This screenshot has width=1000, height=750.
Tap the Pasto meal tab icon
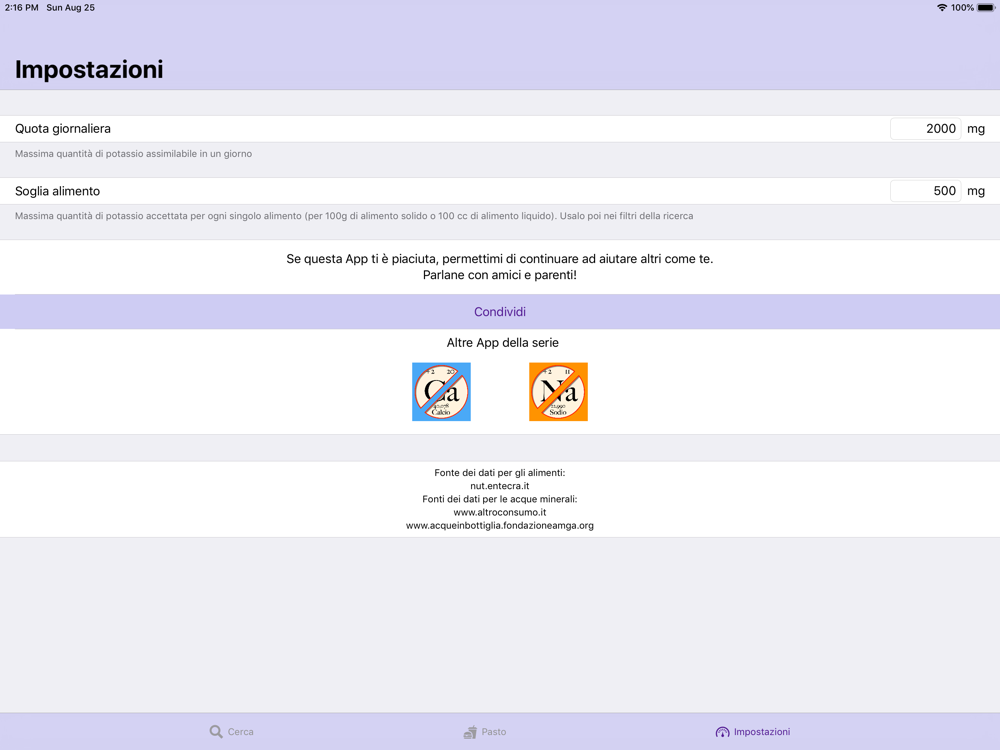point(470,732)
